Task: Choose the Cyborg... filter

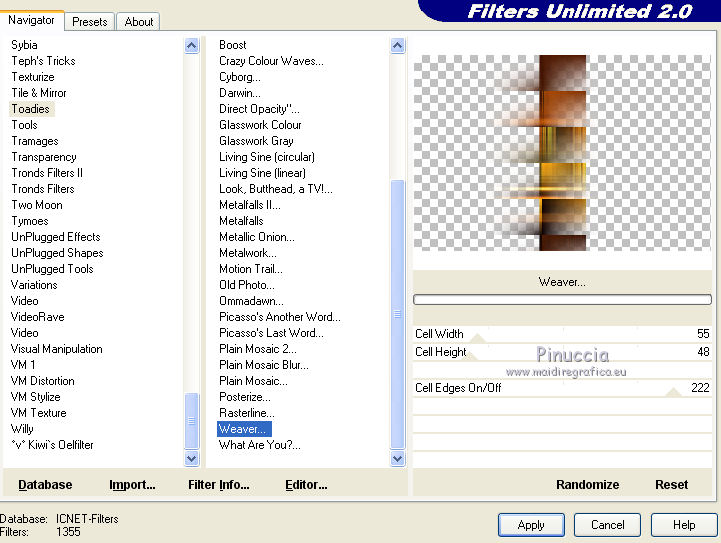Action: pos(240,77)
